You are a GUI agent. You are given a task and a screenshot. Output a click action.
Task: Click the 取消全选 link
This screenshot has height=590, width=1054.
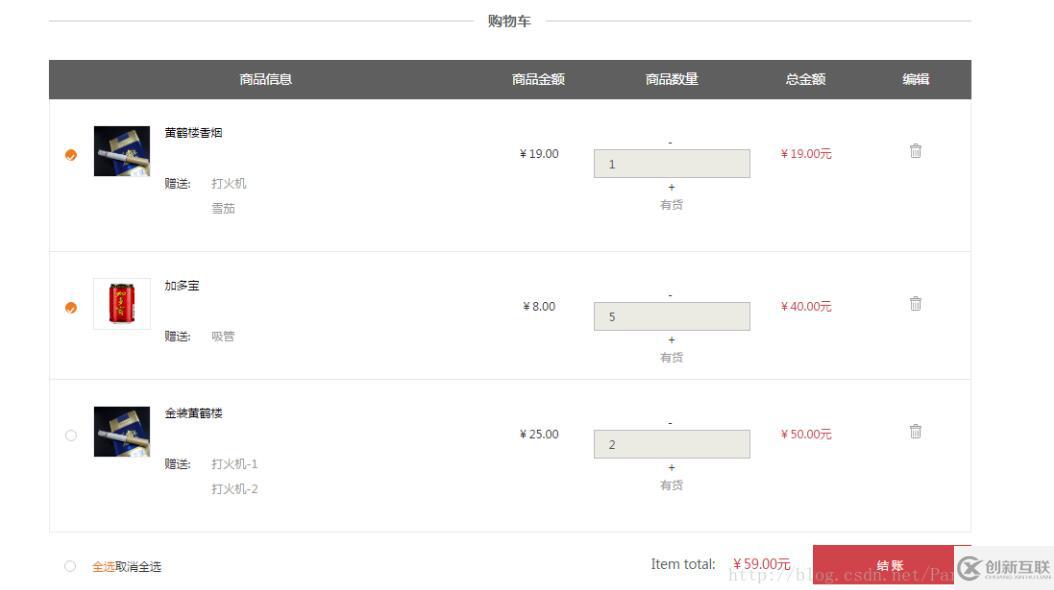[x=138, y=567]
